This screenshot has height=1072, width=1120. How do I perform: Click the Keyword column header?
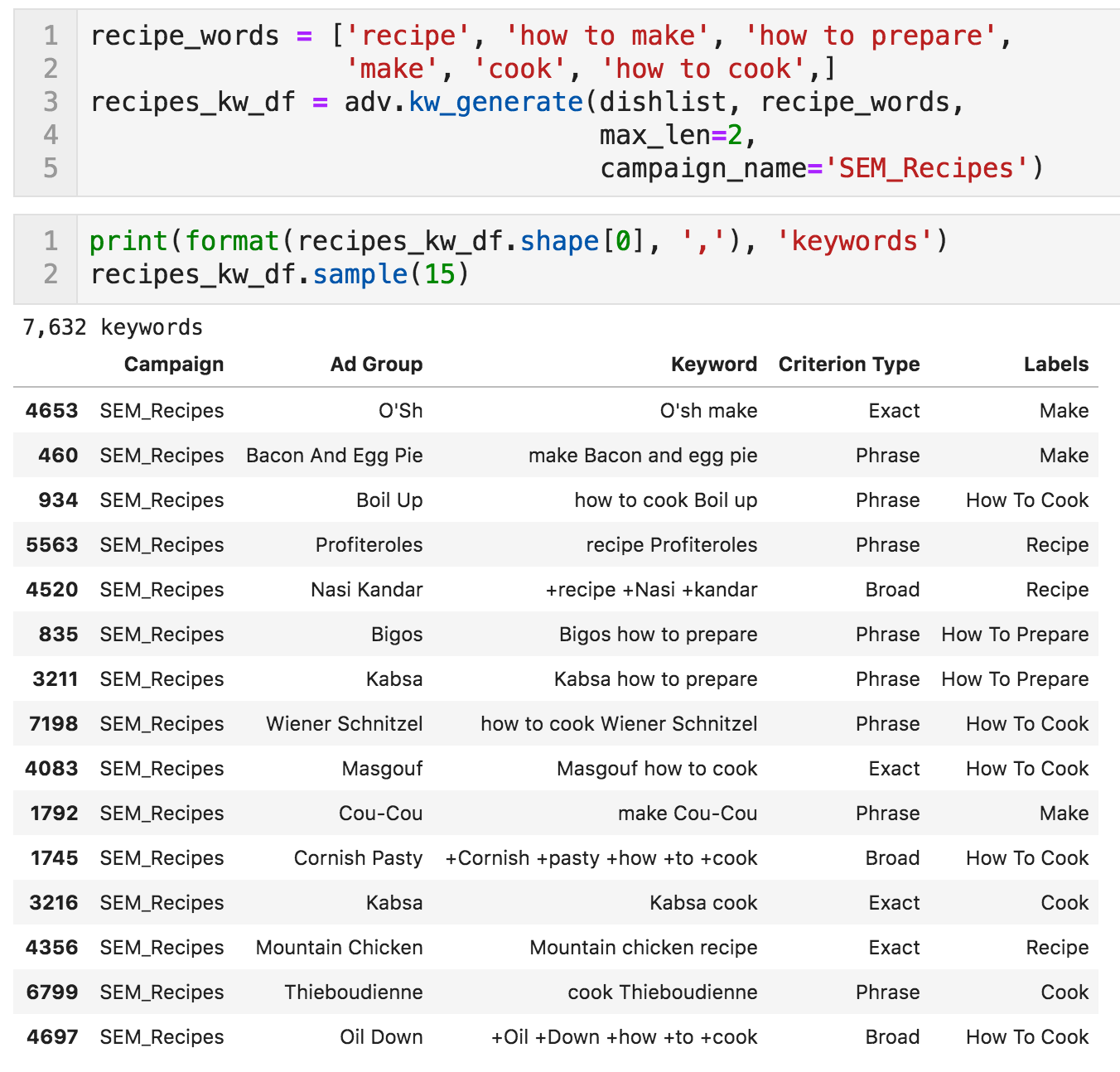713,365
